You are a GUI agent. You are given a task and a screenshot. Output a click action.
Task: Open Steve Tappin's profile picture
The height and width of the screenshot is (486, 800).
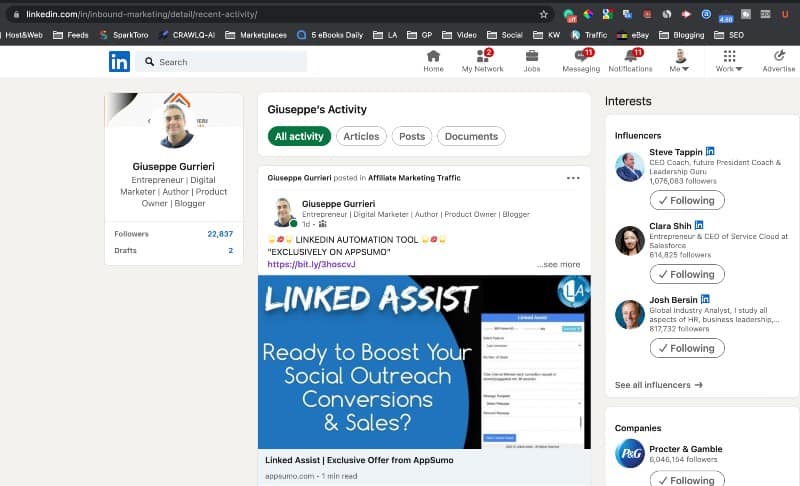click(x=630, y=167)
